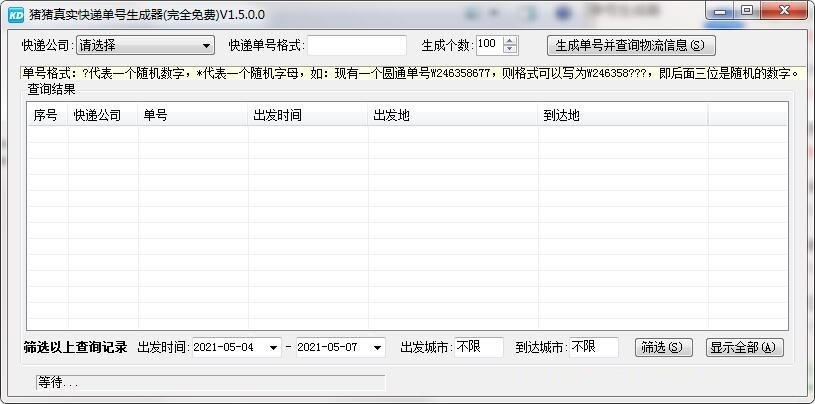Image resolution: width=815 pixels, height=404 pixels.
Task: Open end date 2021-05-07 picker dropdown
Action: pyautogui.click(x=377, y=348)
